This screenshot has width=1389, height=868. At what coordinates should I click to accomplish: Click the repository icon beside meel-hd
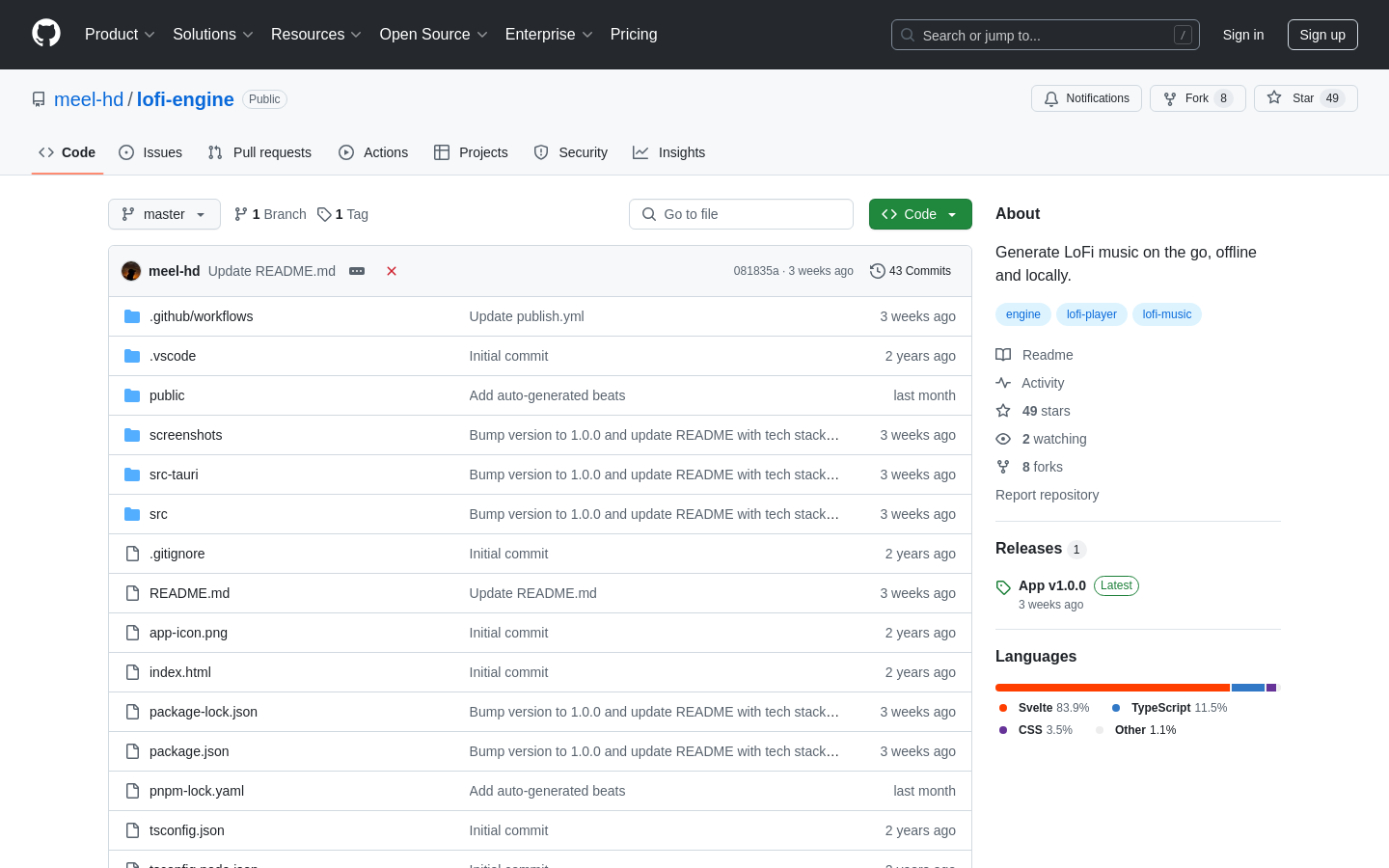[x=39, y=99]
